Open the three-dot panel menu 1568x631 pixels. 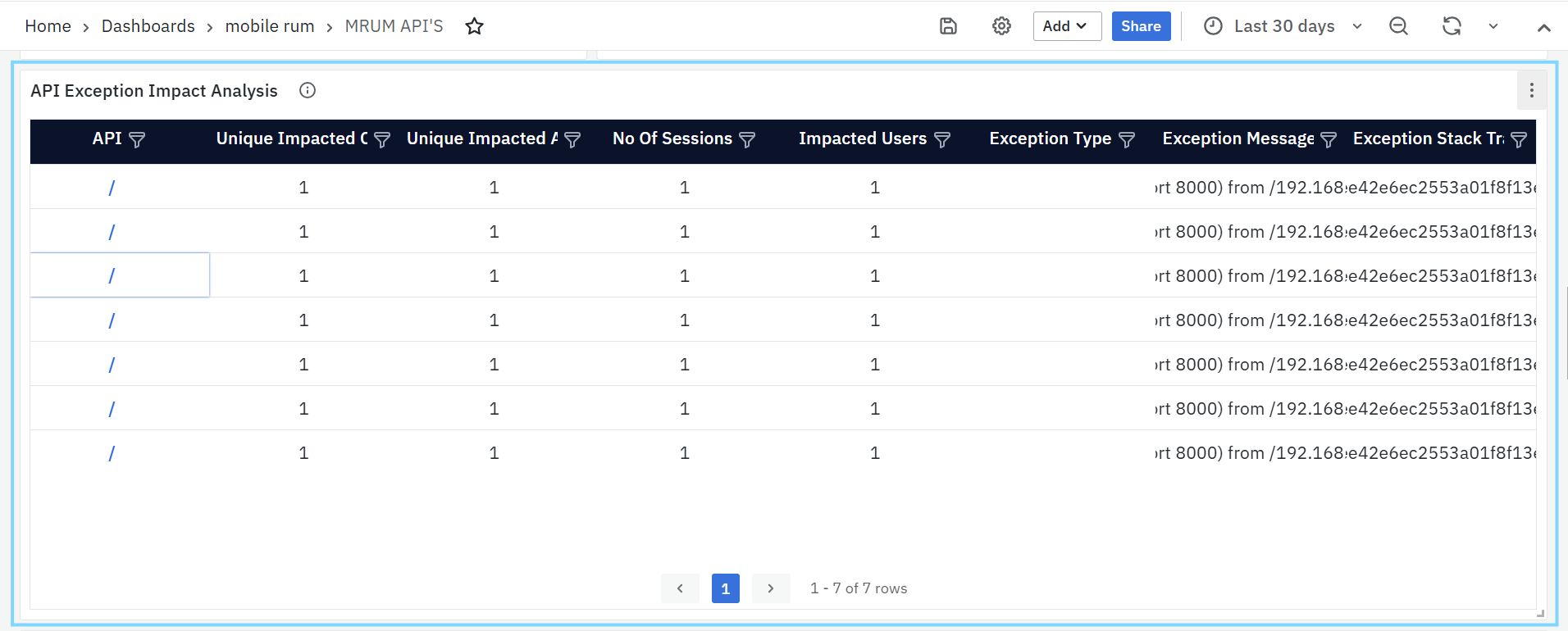pos(1531,91)
